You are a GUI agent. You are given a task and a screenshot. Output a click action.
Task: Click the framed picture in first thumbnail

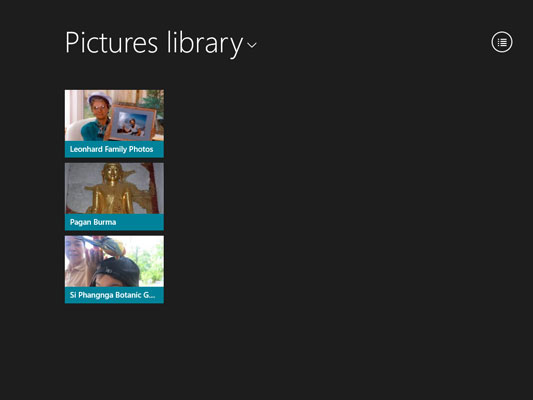click(132, 123)
